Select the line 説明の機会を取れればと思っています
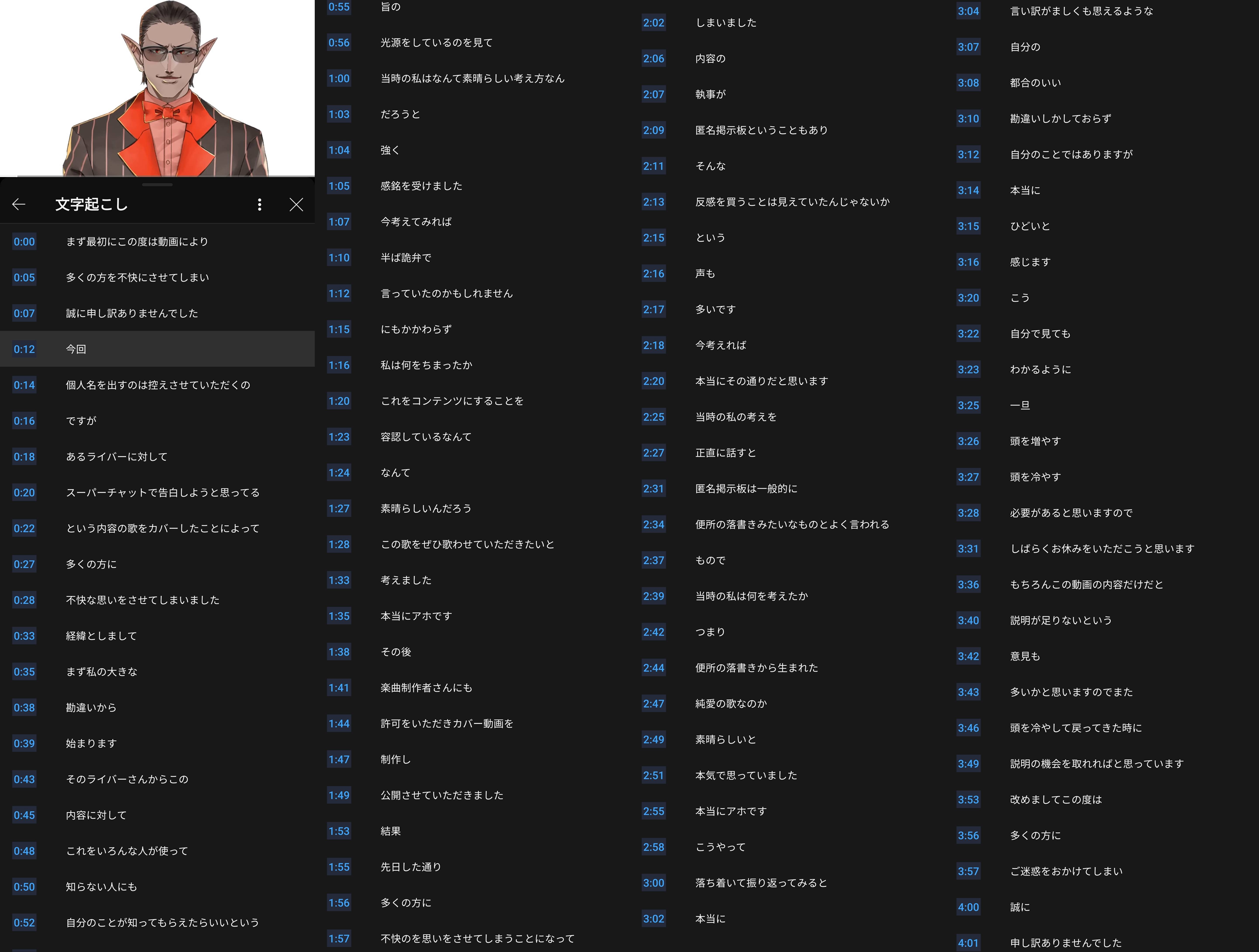 pyautogui.click(x=1097, y=764)
